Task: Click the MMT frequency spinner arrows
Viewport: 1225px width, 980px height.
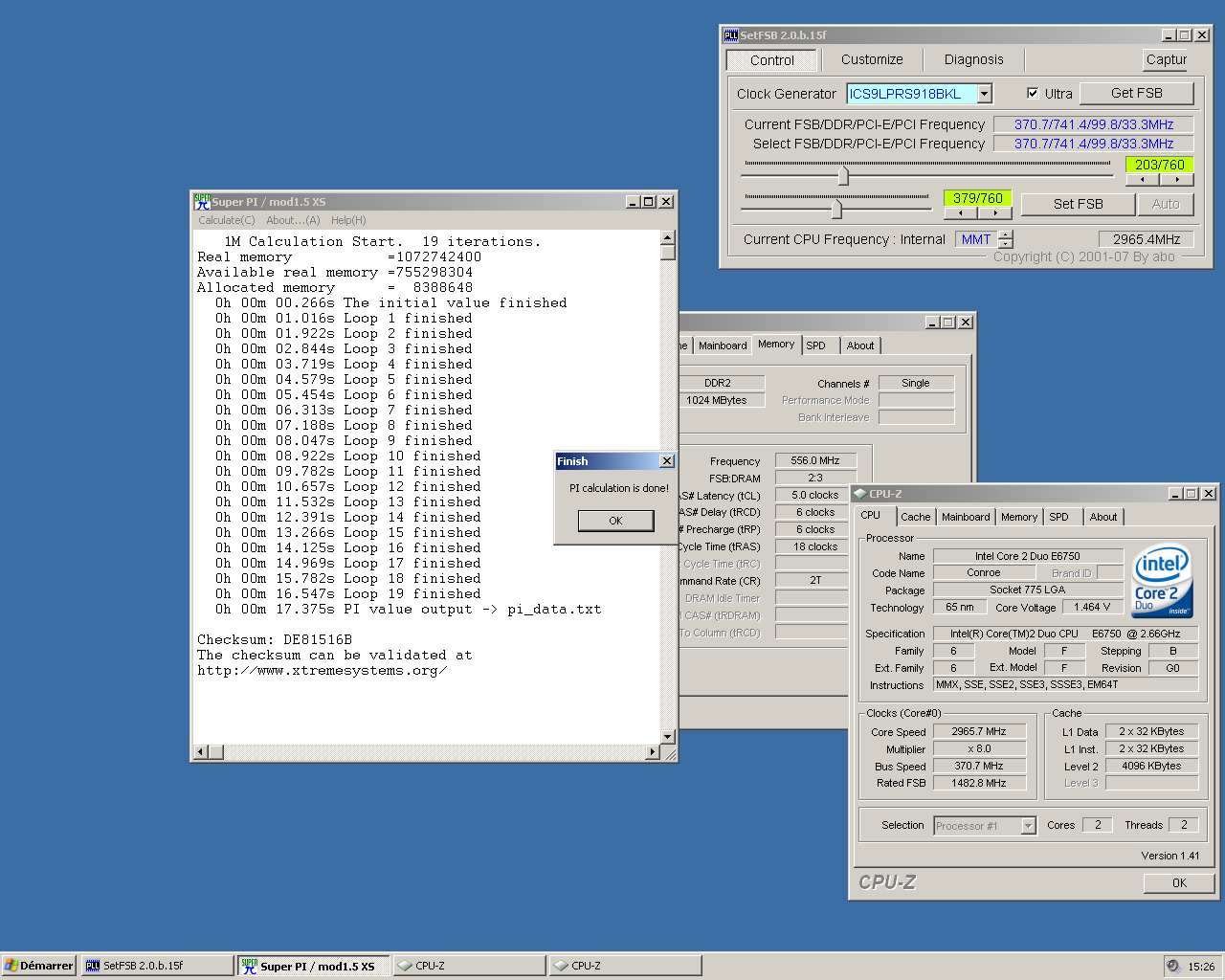Action: click(1006, 239)
